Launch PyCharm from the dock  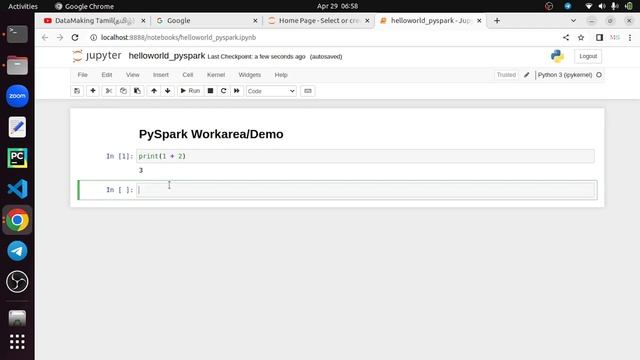[17, 158]
